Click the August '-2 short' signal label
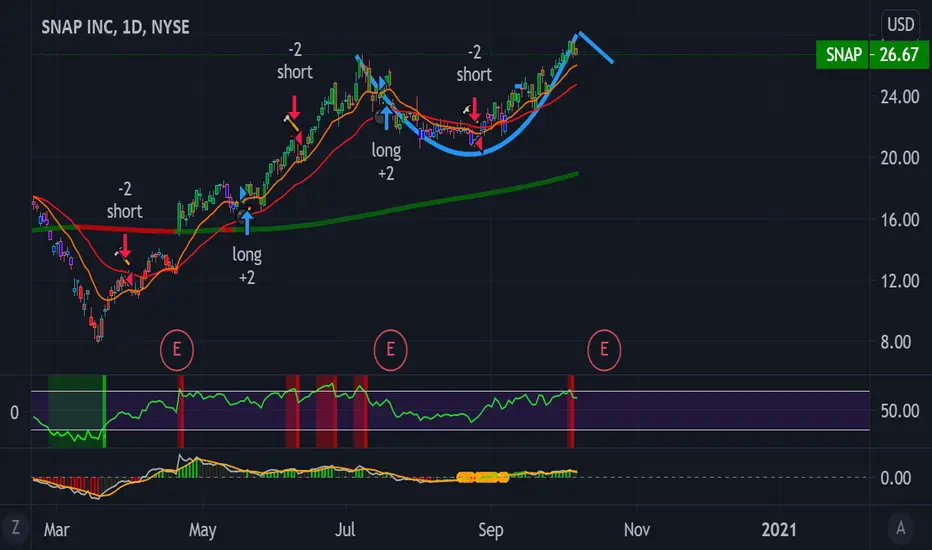The width and height of the screenshot is (932, 550). 474,64
